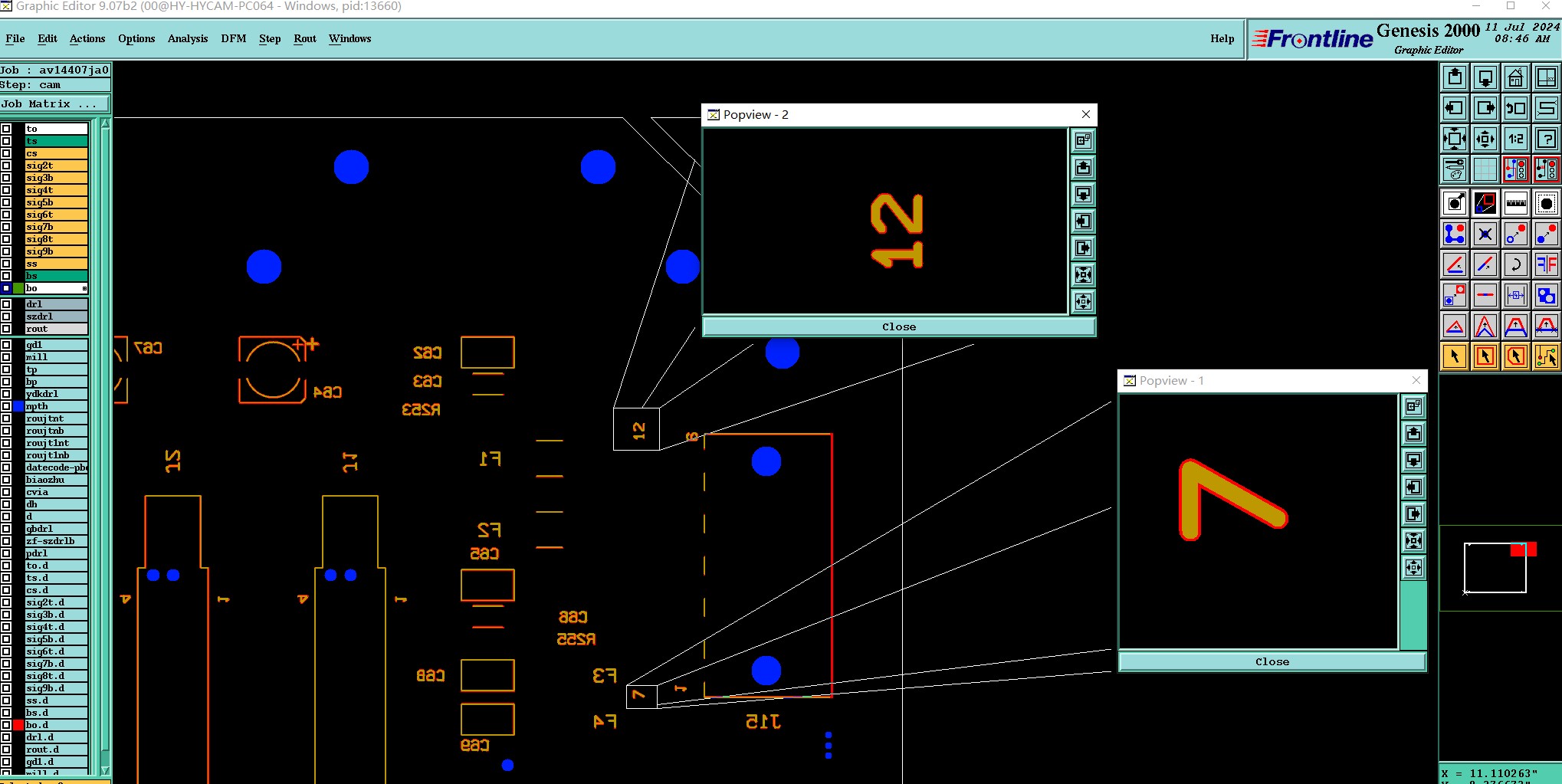This screenshot has width=1562, height=784.
Task: Toggle checkbox for the 'drl' layer
Action: [x=6, y=304]
